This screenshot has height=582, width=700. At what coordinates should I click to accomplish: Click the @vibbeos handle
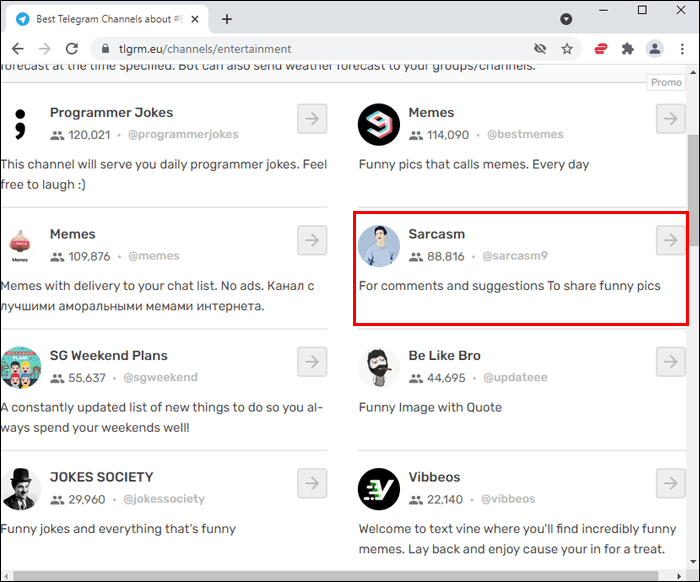tap(508, 499)
